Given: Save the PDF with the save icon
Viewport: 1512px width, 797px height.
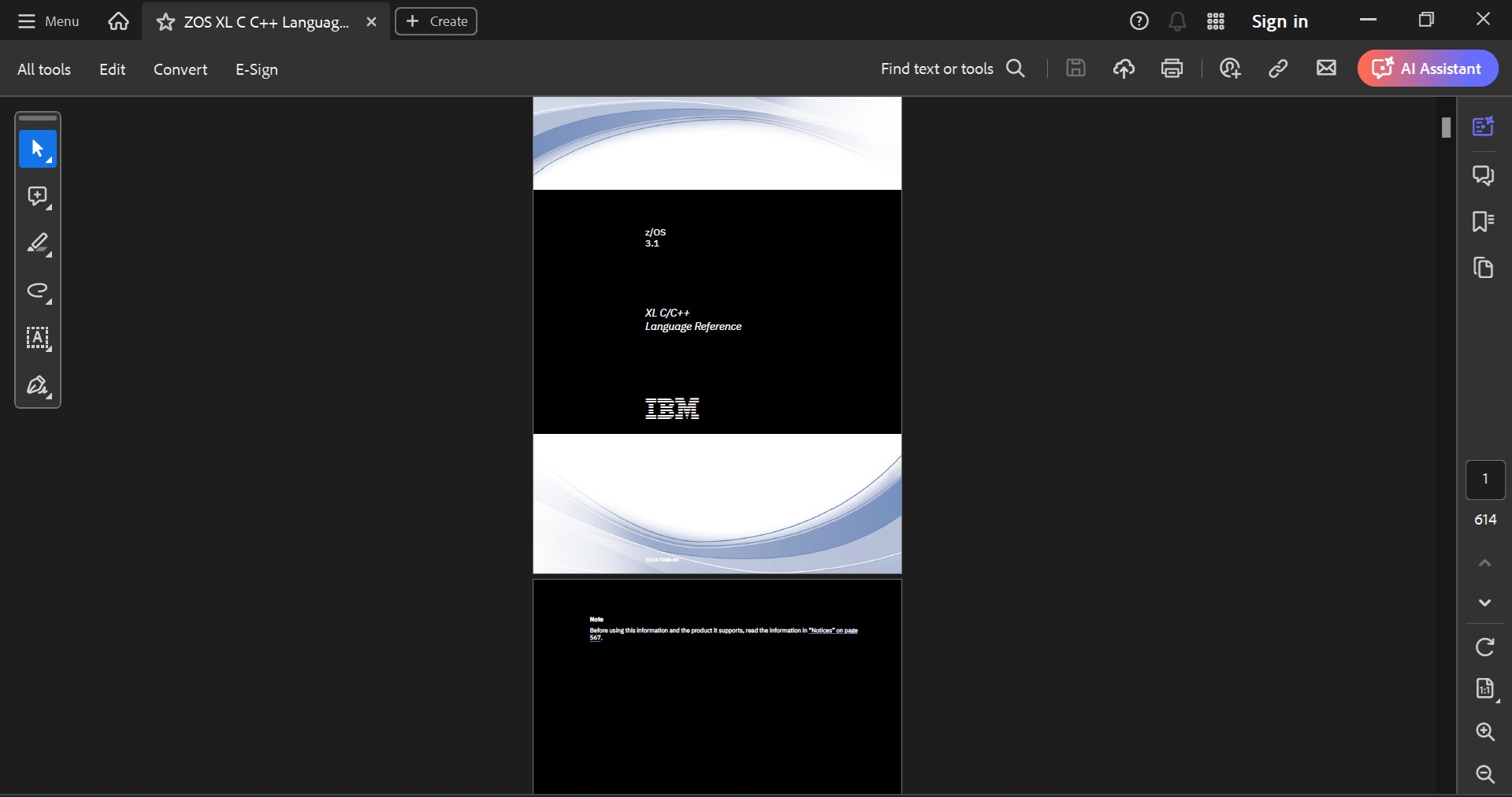Looking at the screenshot, I should pyautogui.click(x=1076, y=69).
